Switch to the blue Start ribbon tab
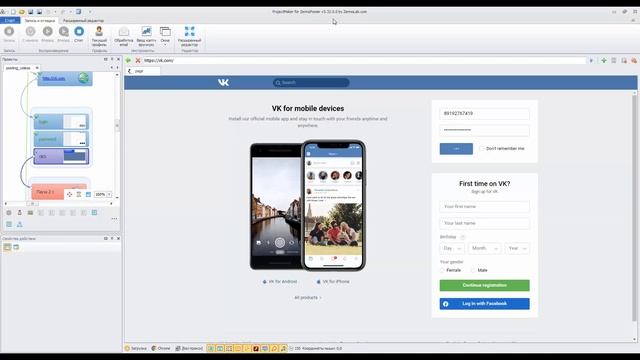This screenshot has height=360, width=640. coord(10,20)
